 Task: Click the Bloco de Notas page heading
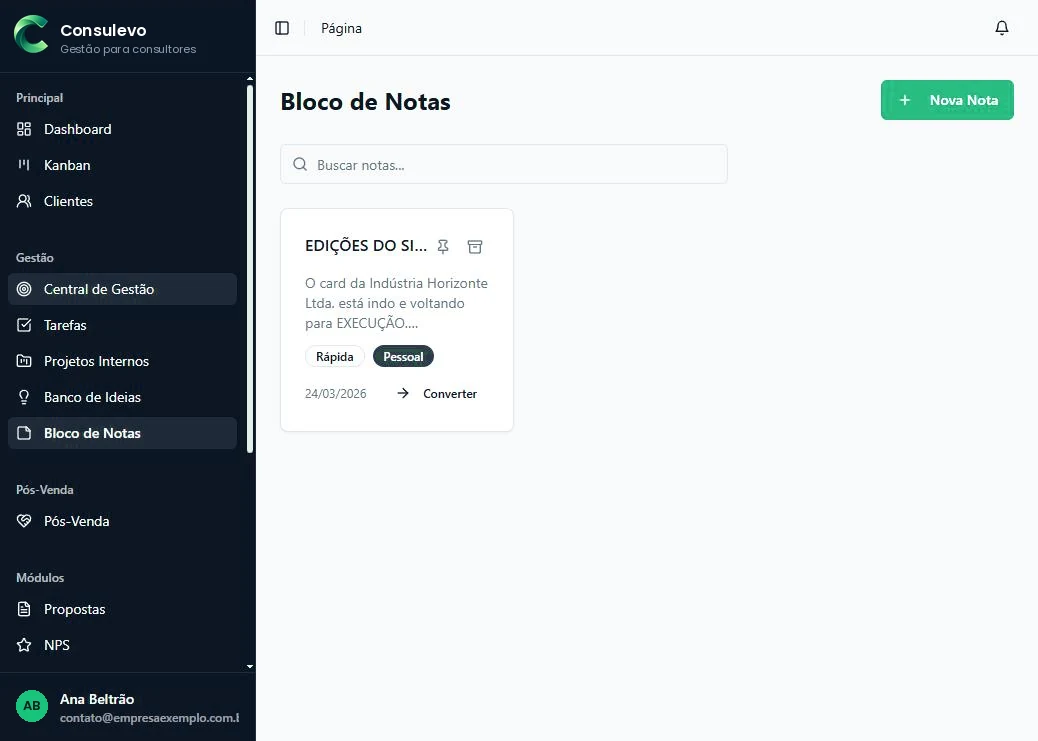[x=365, y=101]
